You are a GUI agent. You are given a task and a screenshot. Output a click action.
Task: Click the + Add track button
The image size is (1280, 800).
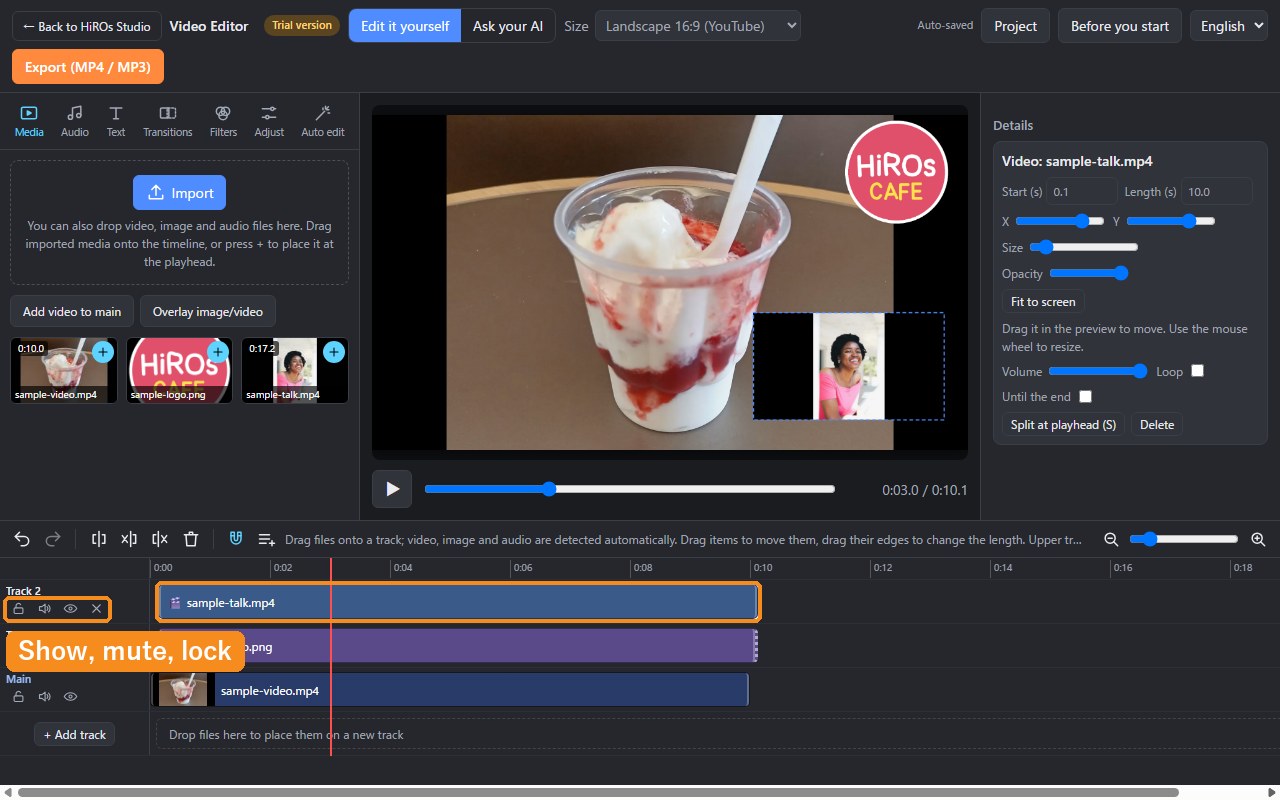point(75,734)
